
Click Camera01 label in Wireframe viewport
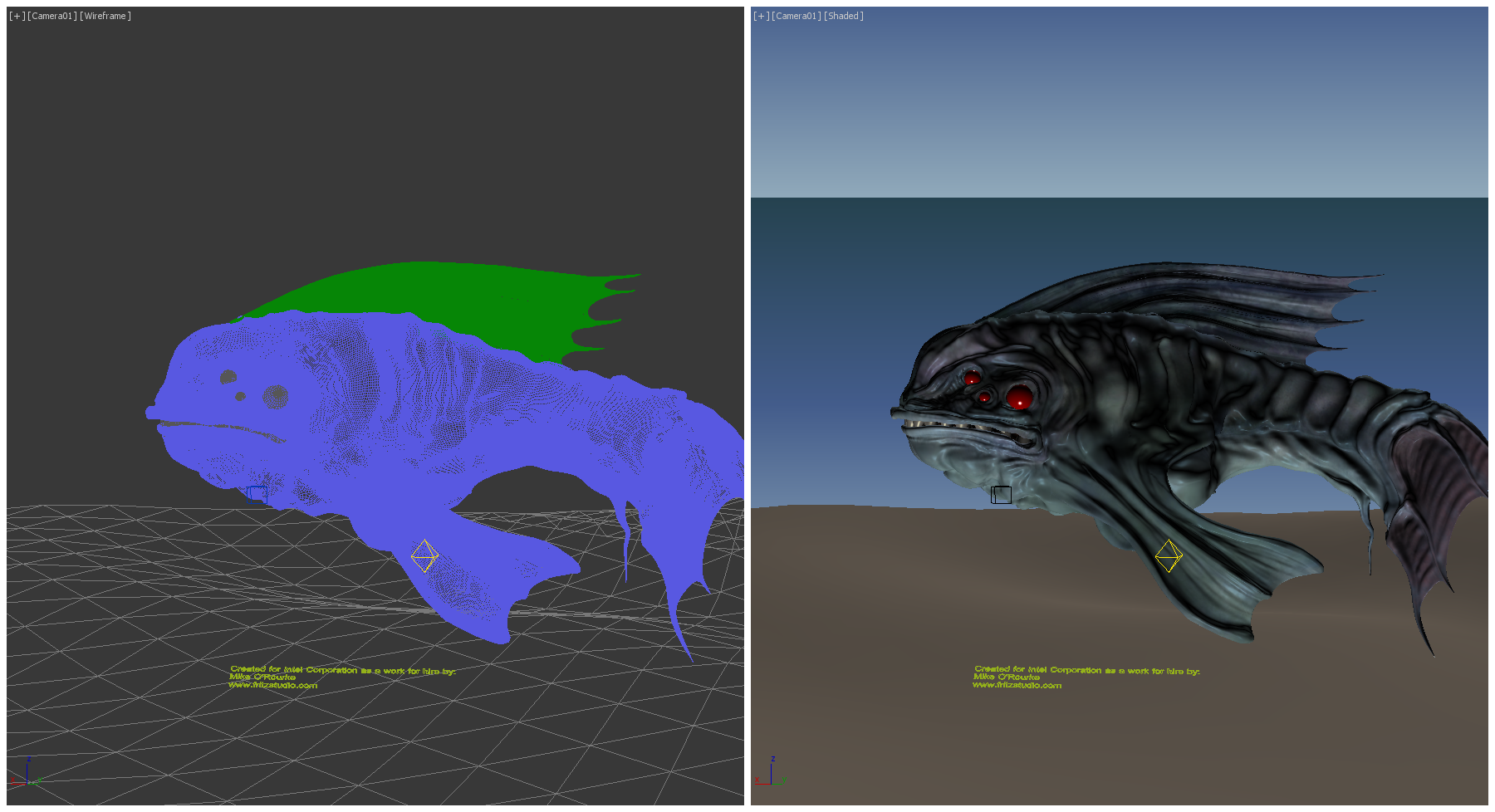[x=52, y=16]
